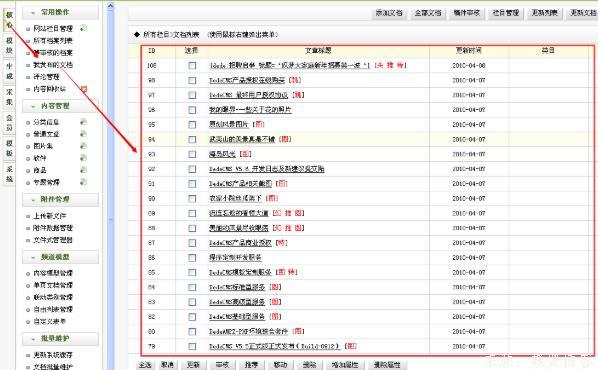
Task: Click the add icon beside 图片集
Action: coord(83,146)
